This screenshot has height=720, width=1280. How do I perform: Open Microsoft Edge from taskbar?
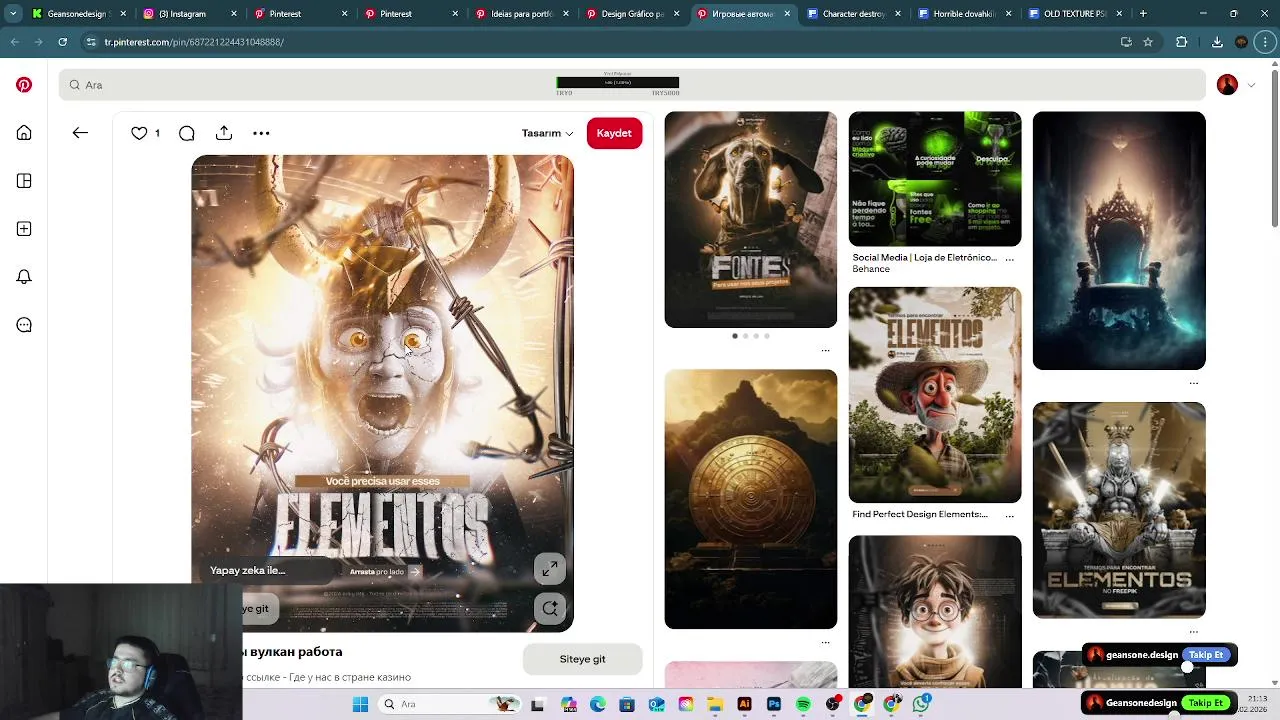[x=597, y=704]
